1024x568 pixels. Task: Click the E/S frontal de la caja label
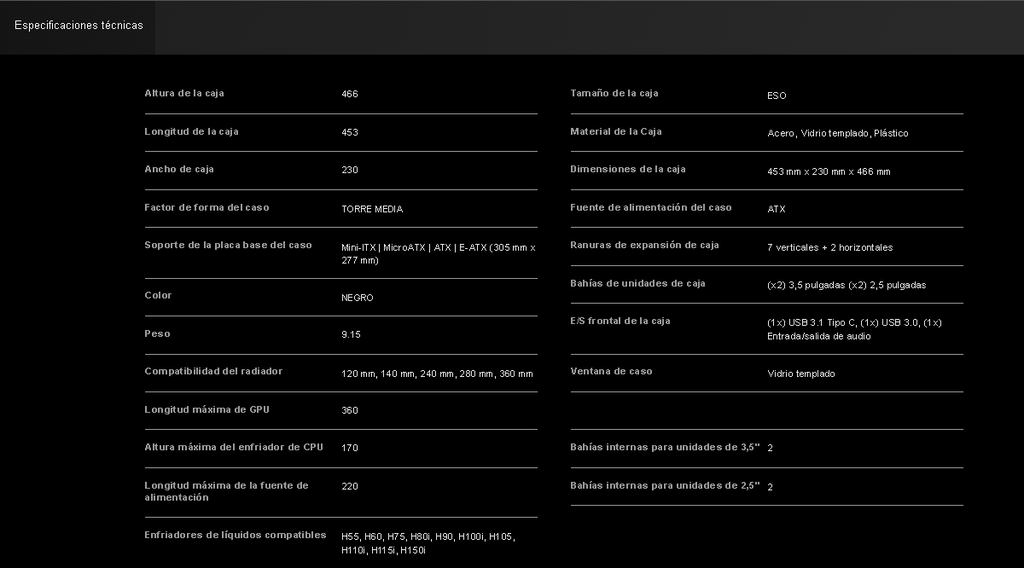point(620,321)
